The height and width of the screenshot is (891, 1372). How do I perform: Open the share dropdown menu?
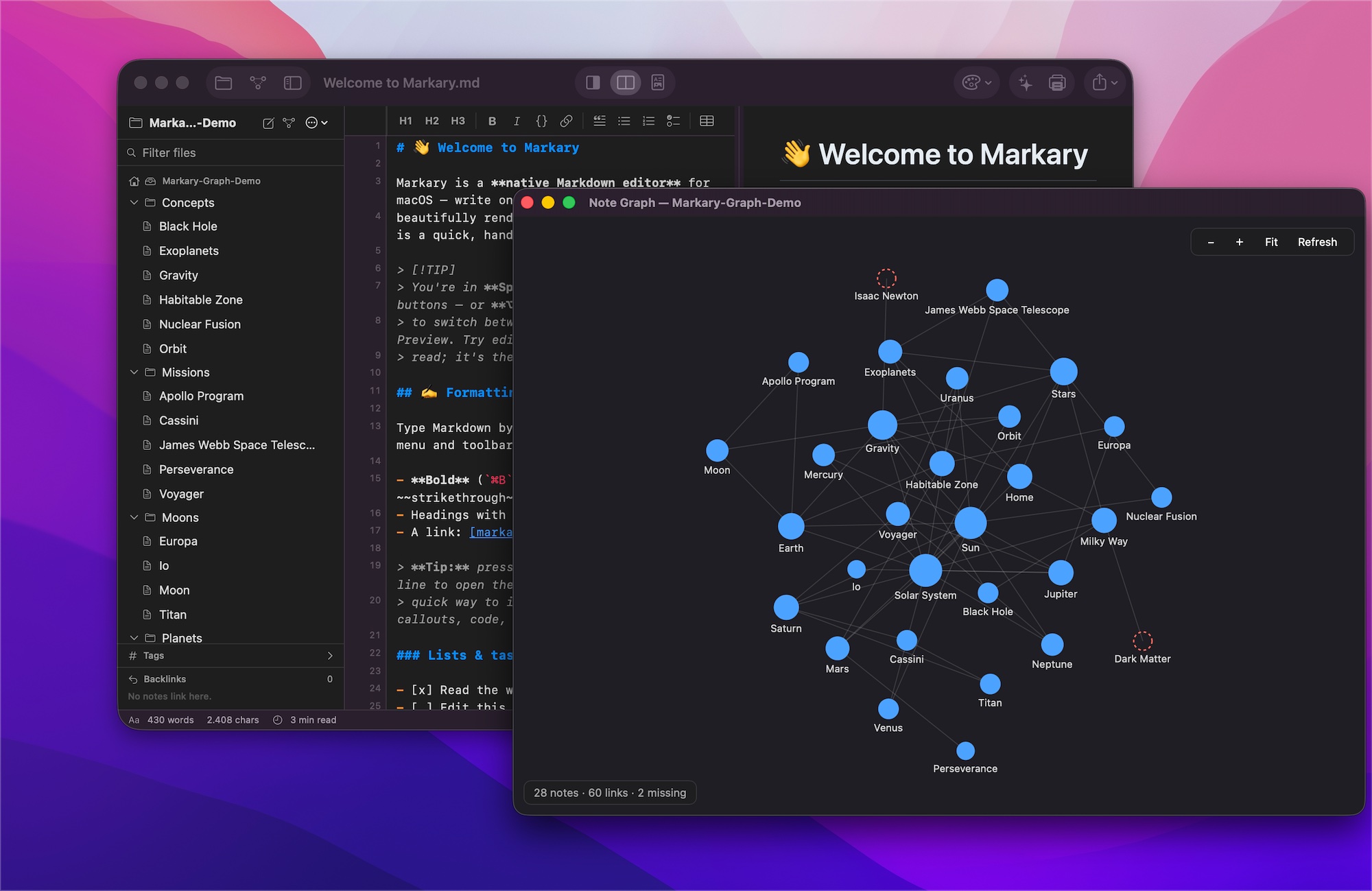pos(1104,83)
